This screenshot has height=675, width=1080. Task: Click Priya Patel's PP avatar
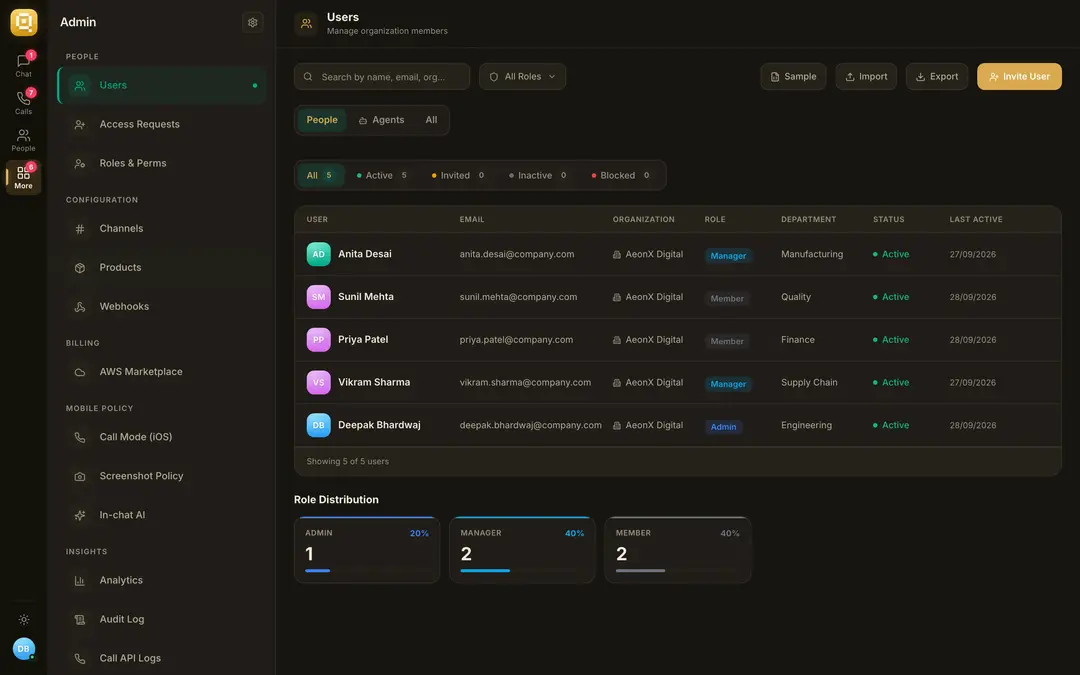point(318,340)
